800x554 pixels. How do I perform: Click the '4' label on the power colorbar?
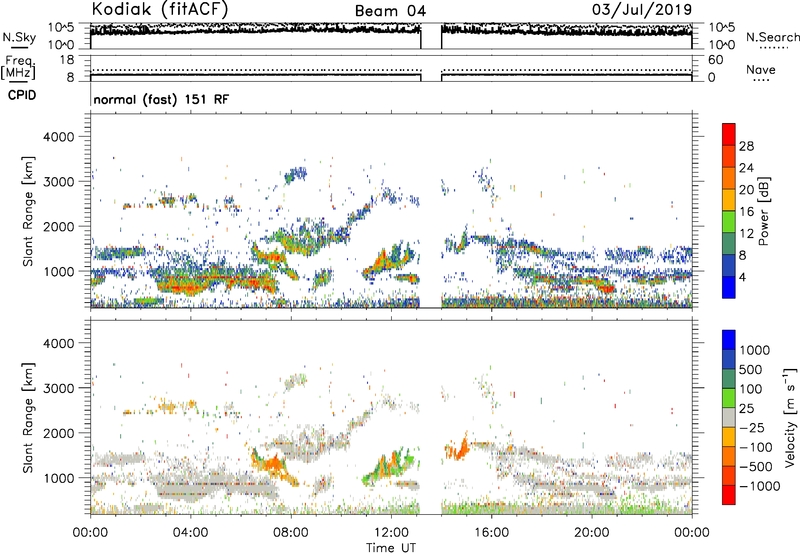742,278
